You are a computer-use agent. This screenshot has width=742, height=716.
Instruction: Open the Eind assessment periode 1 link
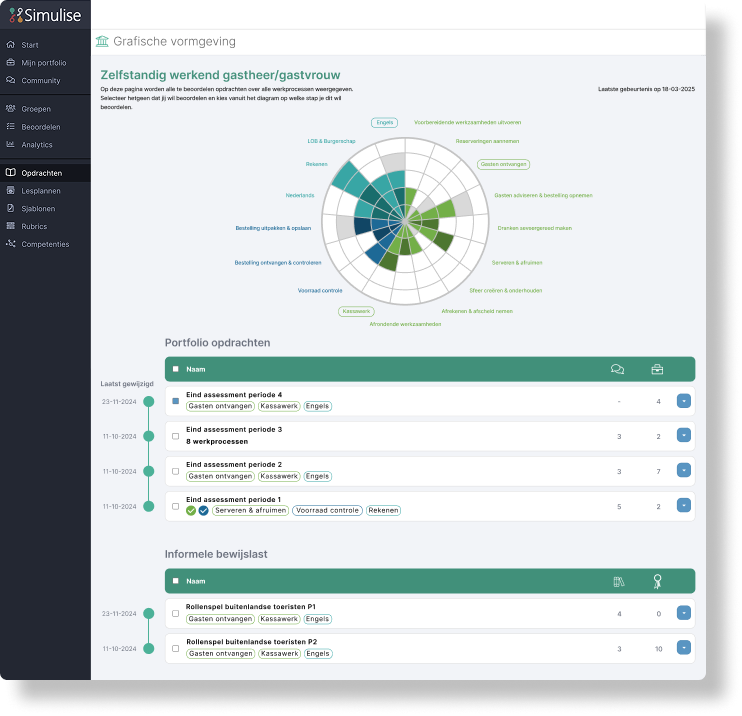[235, 499]
